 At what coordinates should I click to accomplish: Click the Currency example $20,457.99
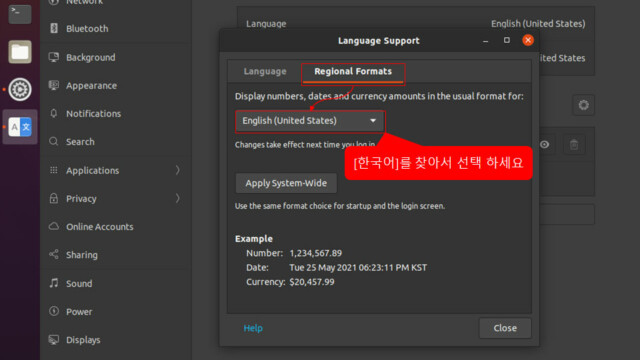312,282
